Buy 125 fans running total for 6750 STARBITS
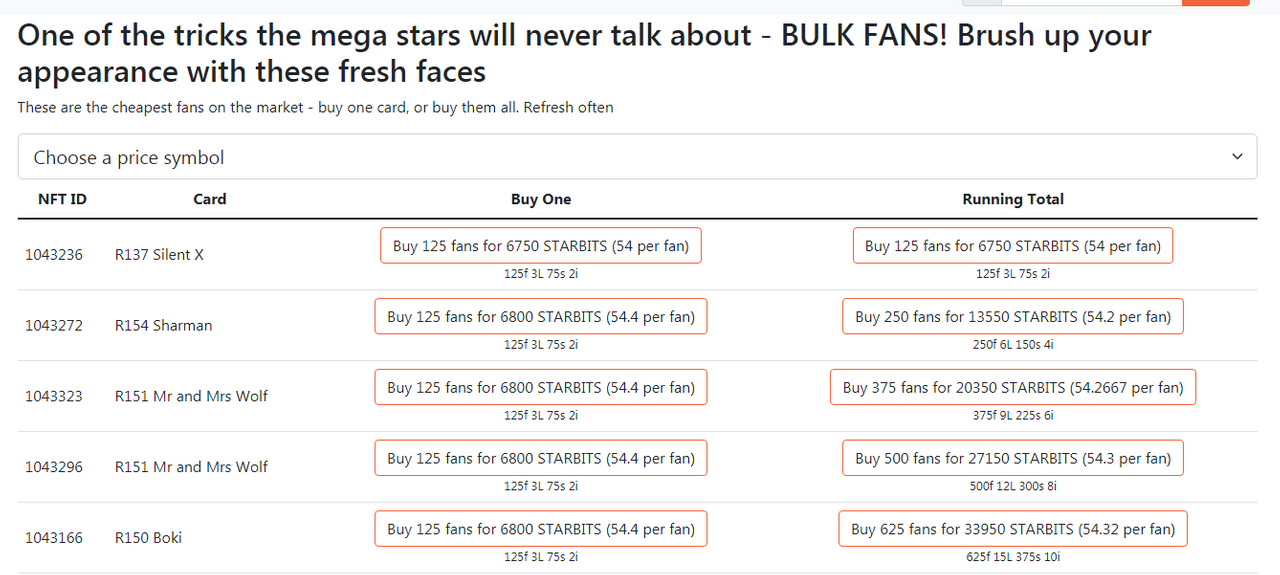1280x575 pixels. tap(1013, 246)
